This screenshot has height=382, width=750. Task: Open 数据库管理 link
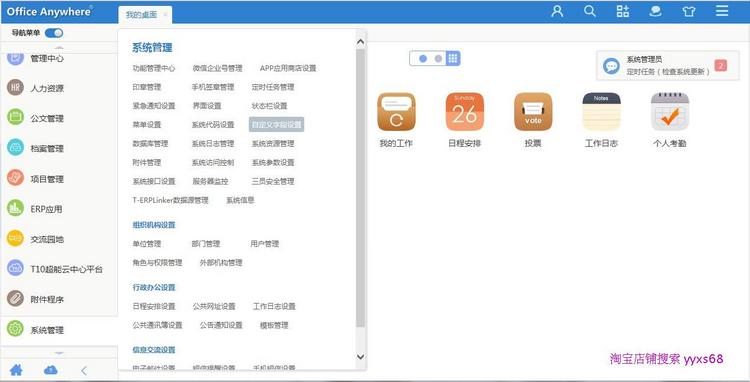(x=150, y=143)
